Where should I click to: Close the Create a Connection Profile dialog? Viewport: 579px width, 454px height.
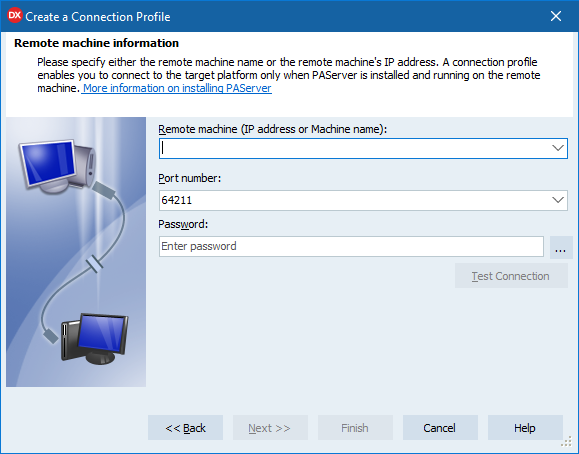pos(556,16)
